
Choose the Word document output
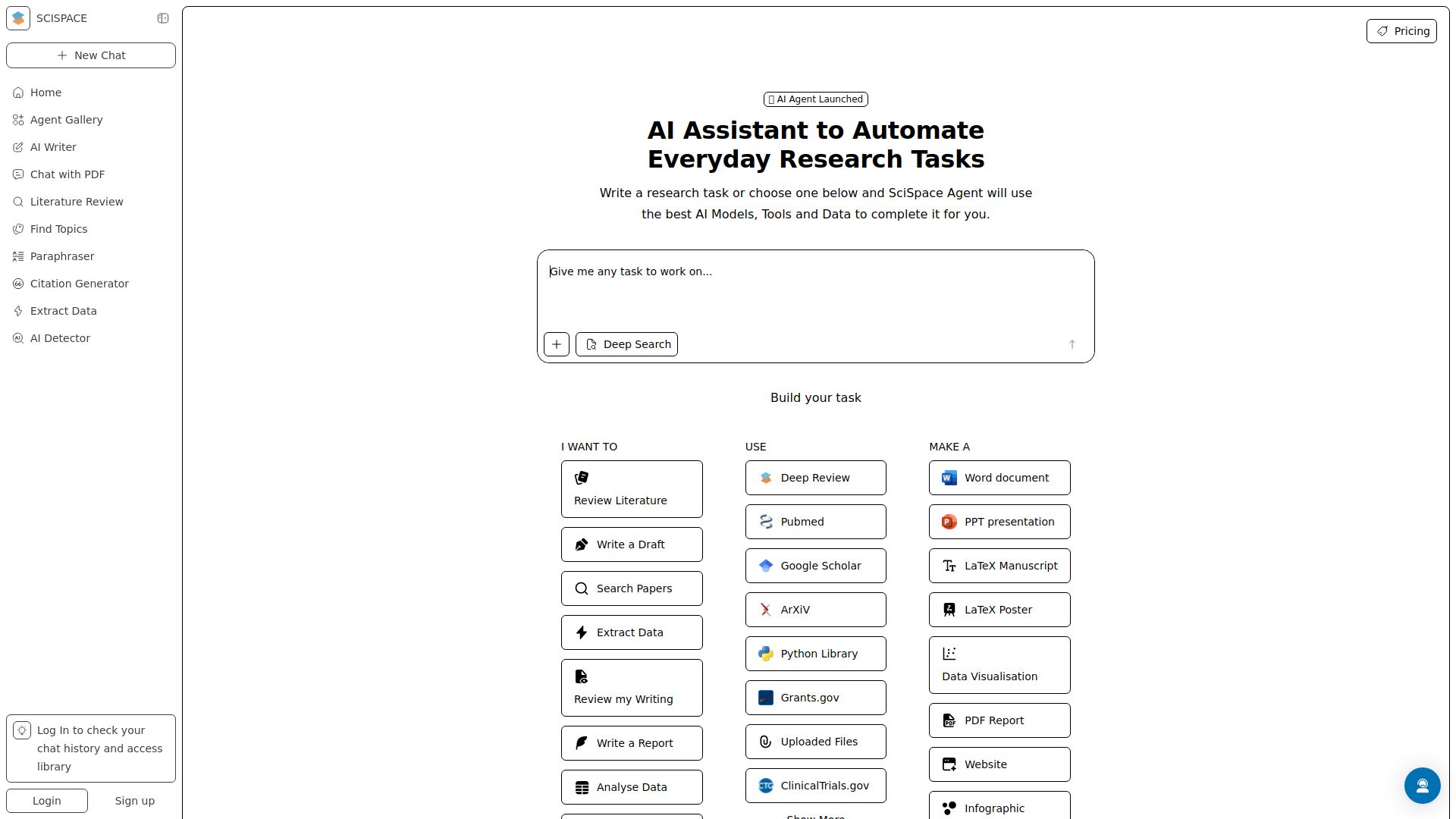999,478
